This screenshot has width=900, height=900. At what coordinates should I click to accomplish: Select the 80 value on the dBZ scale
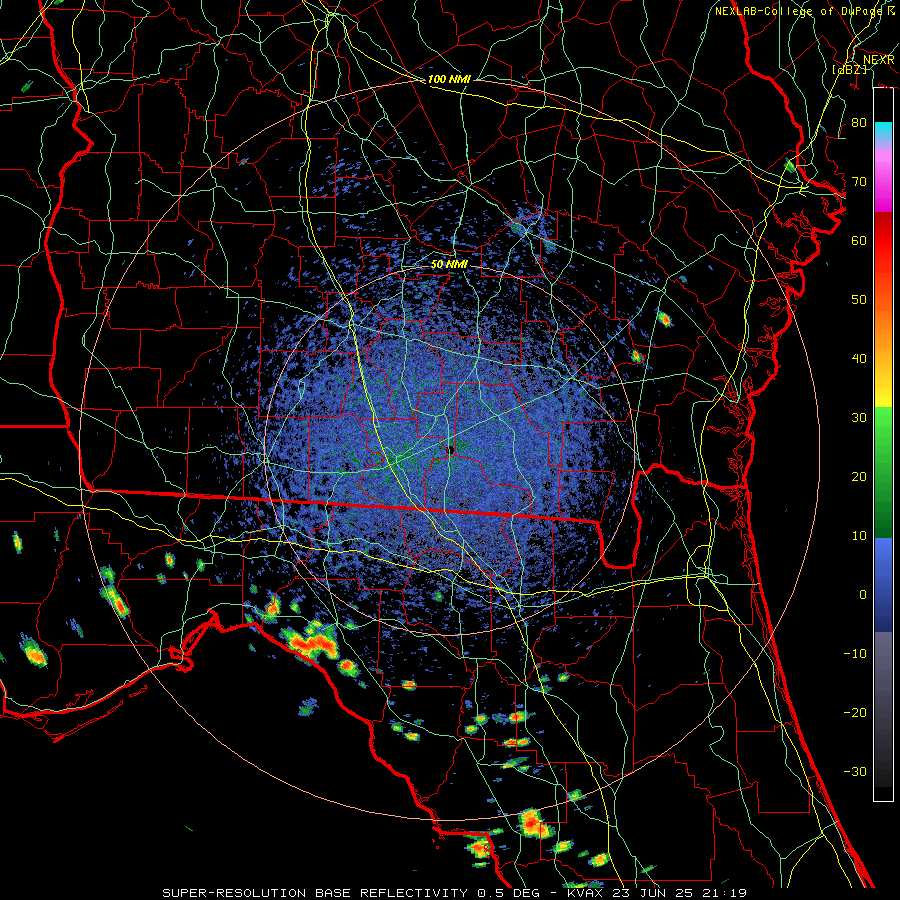859,123
